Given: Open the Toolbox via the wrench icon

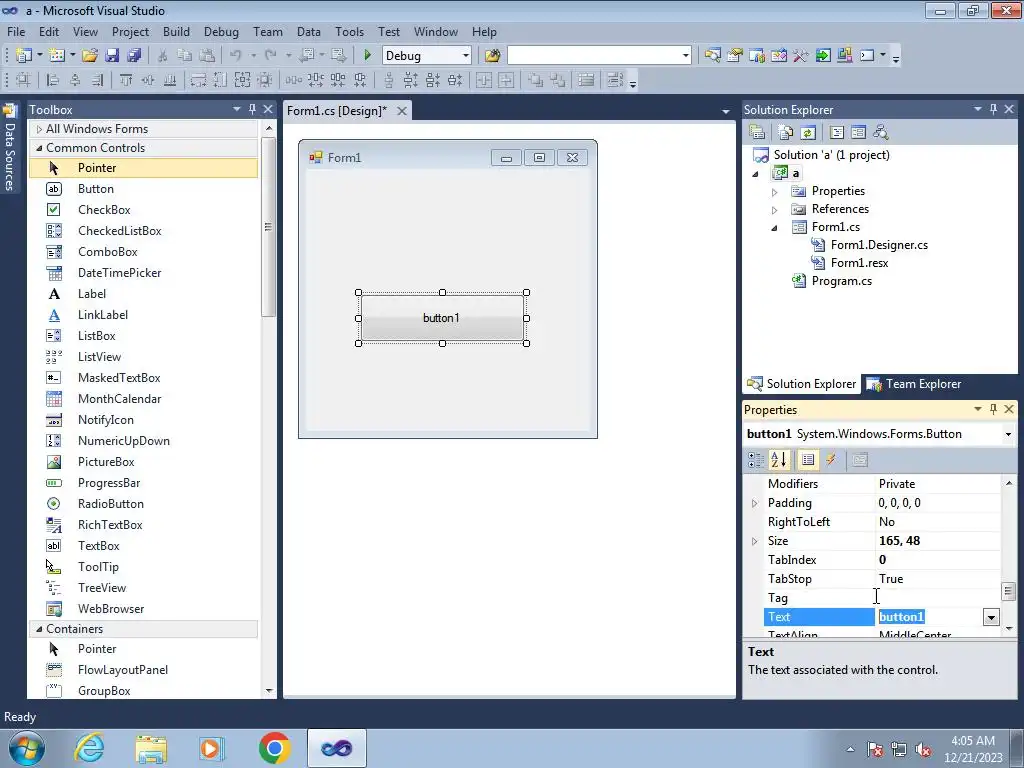Looking at the screenshot, I should click(801, 56).
